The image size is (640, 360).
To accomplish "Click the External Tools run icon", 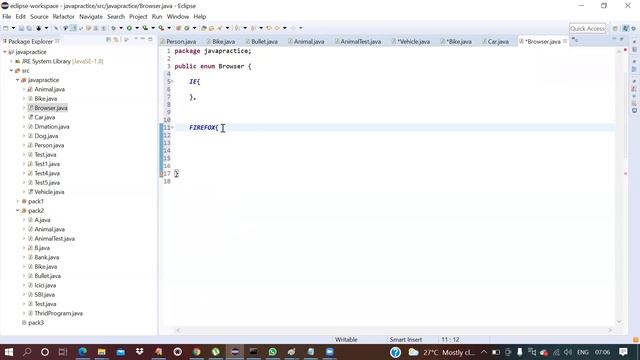I will tap(161, 28).
